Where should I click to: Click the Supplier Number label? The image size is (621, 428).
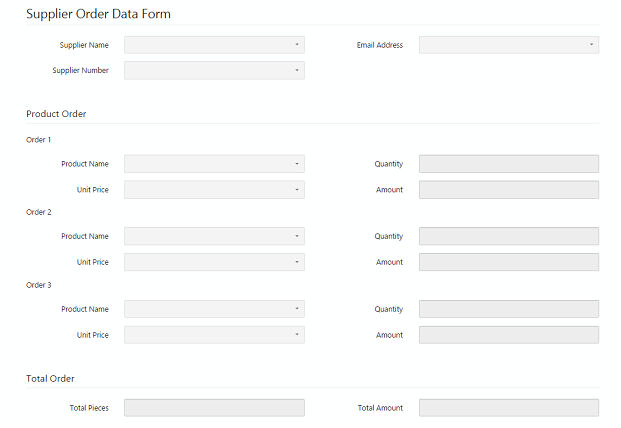[80, 70]
